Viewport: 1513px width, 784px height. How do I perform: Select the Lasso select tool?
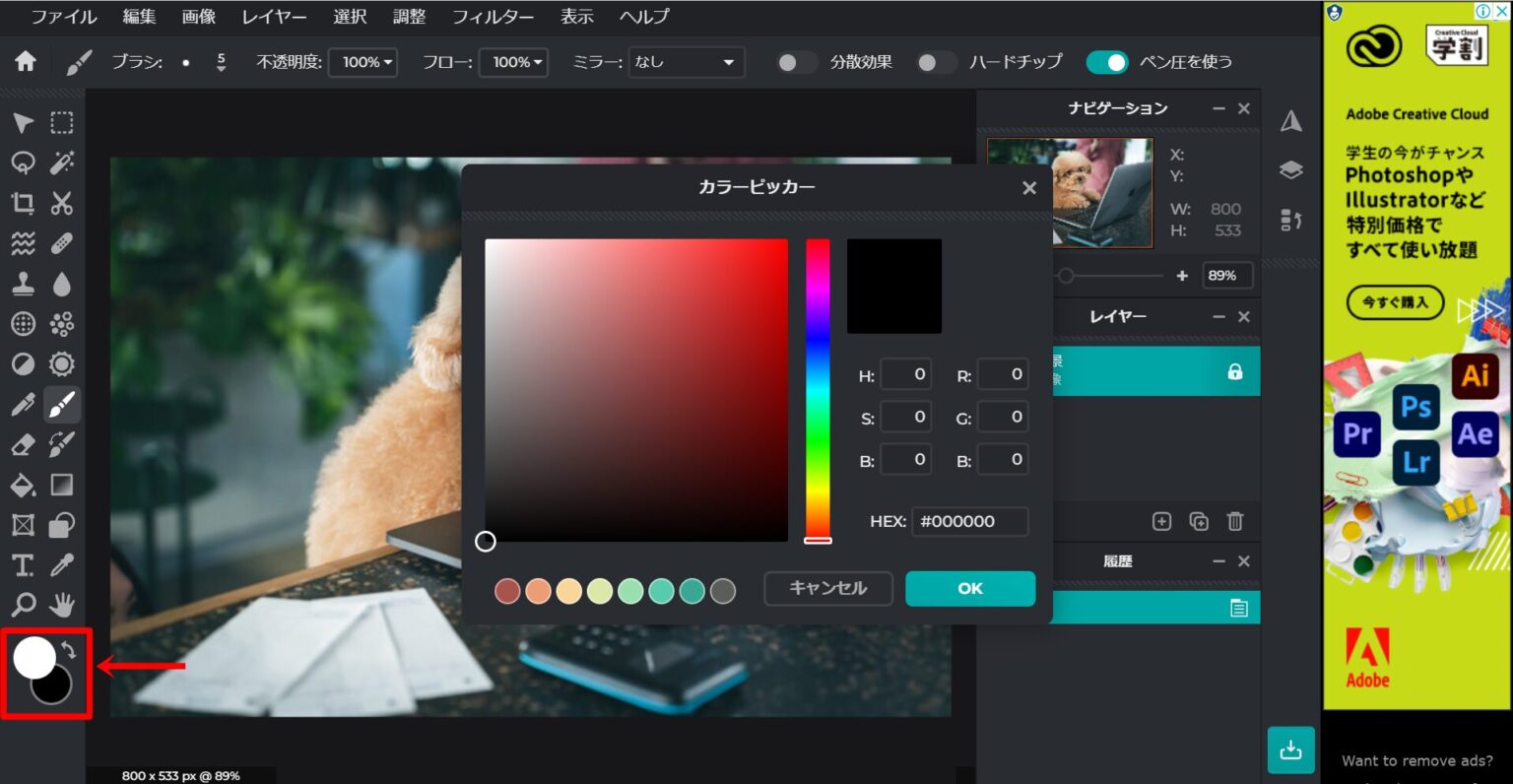click(24, 163)
